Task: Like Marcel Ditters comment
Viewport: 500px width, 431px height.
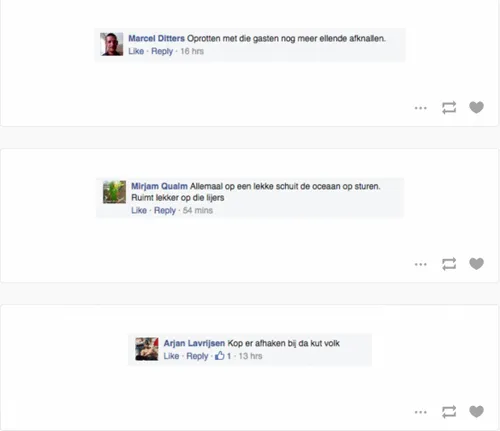Action: coord(136,51)
